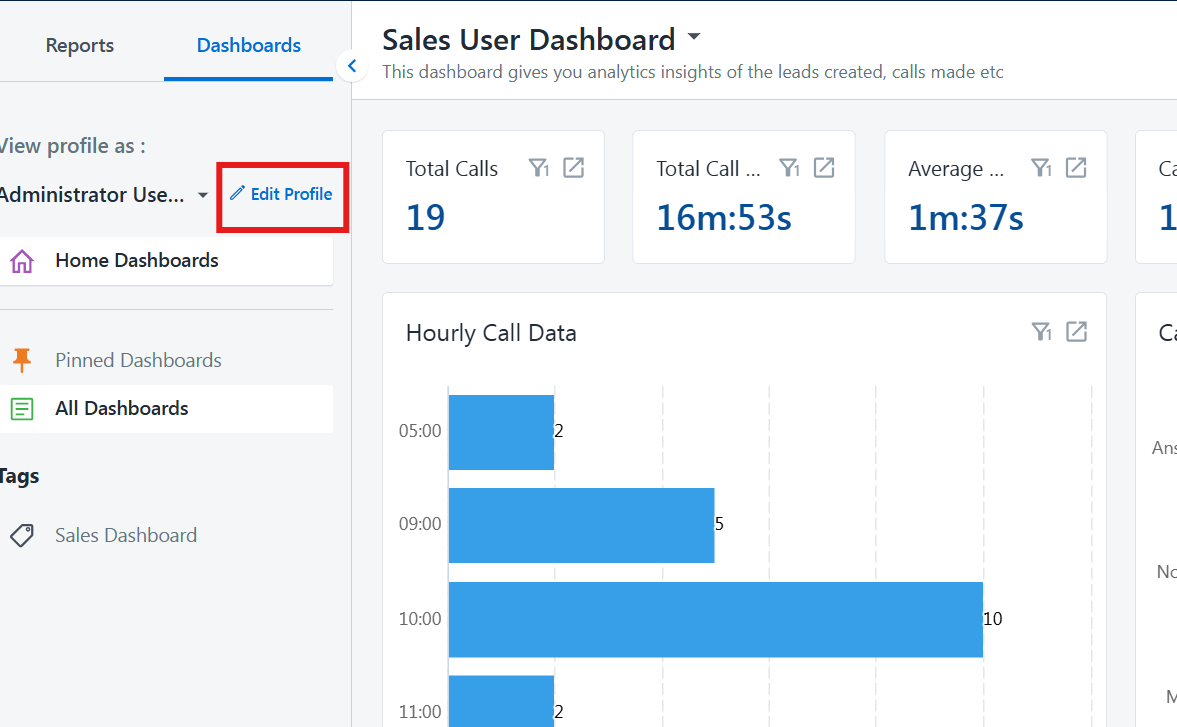The image size is (1177, 727).
Task: Click filter icon on Hourly Call Data
Action: [1042, 332]
